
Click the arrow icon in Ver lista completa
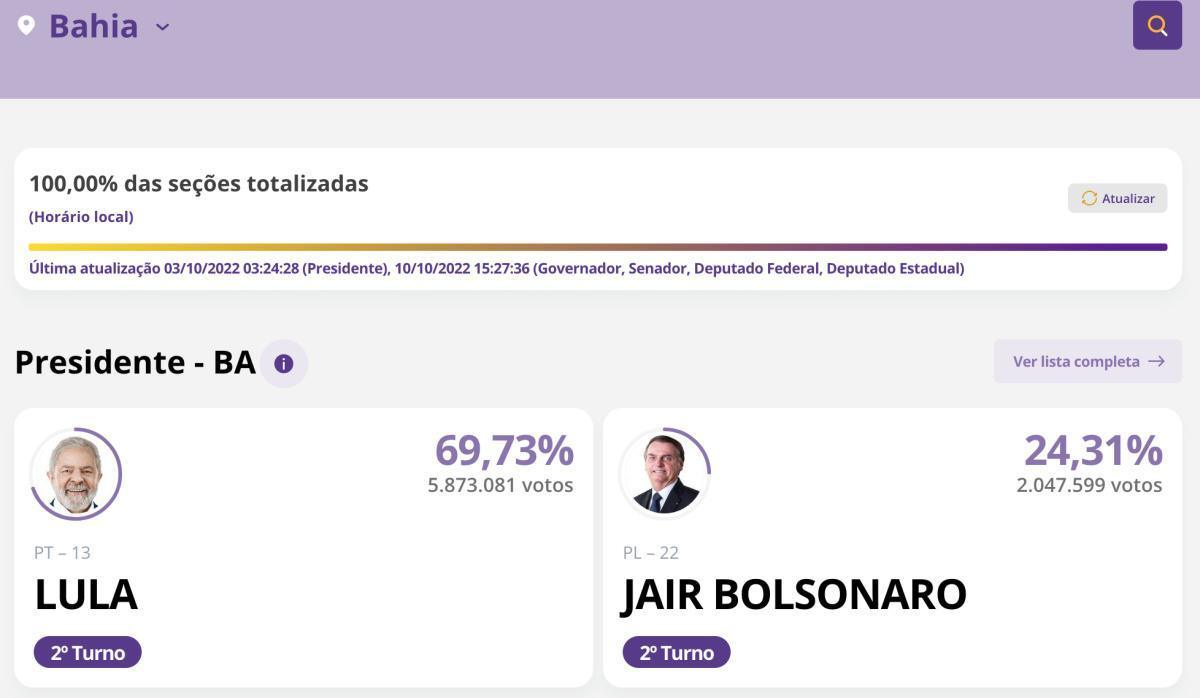pyautogui.click(x=1156, y=361)
